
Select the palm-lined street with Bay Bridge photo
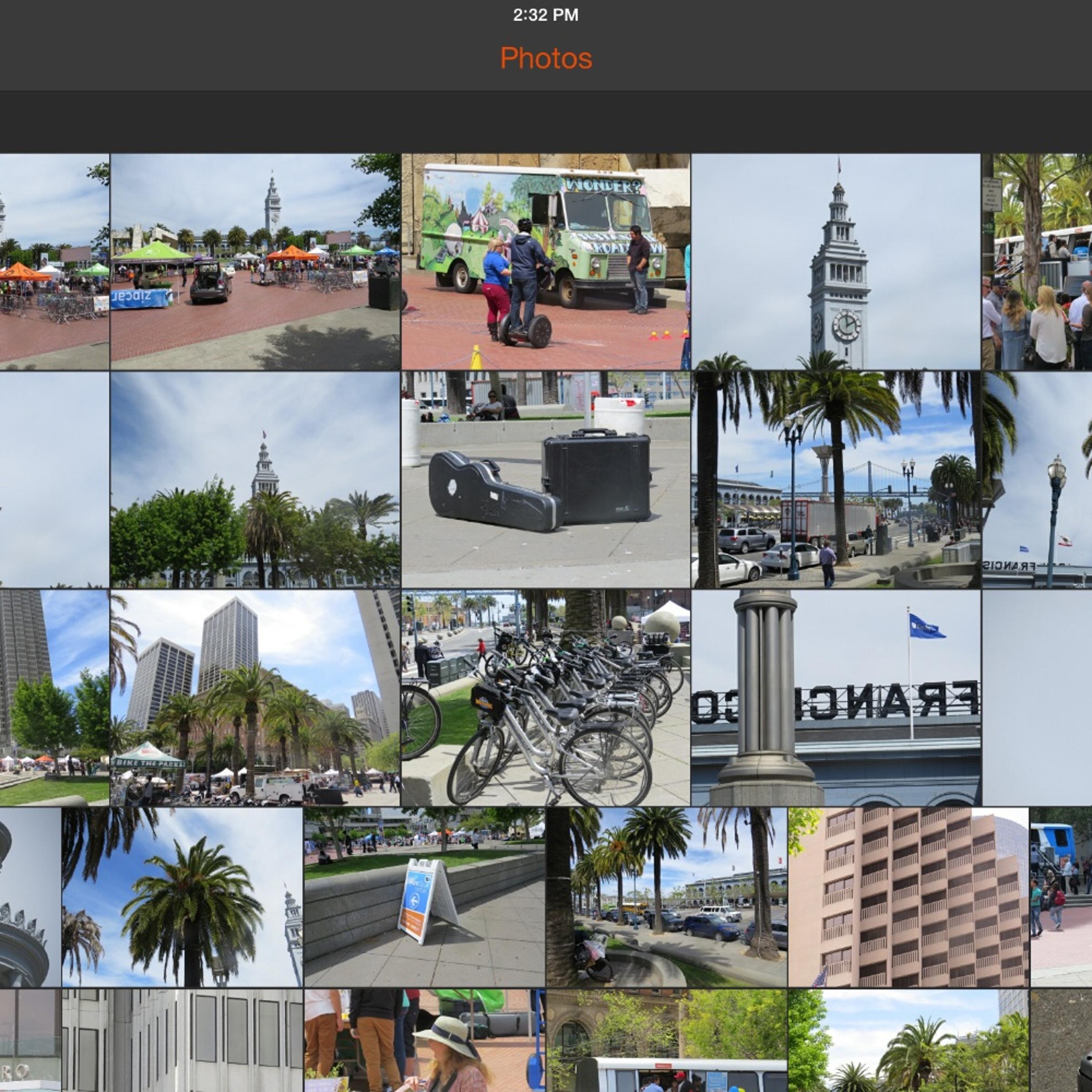836,479
